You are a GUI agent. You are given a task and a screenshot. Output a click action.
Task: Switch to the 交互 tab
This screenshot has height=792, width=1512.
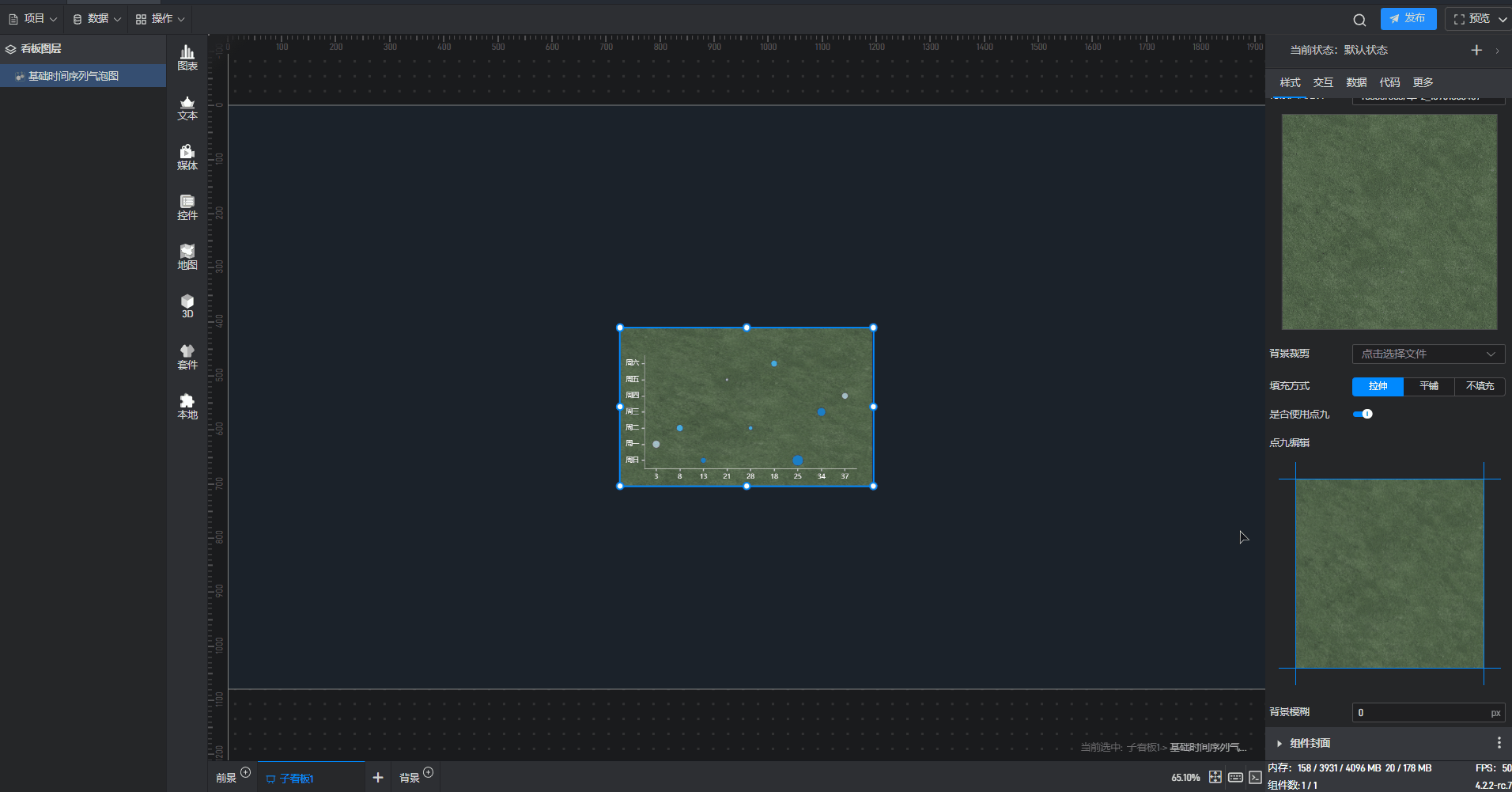pos(1323,82)
